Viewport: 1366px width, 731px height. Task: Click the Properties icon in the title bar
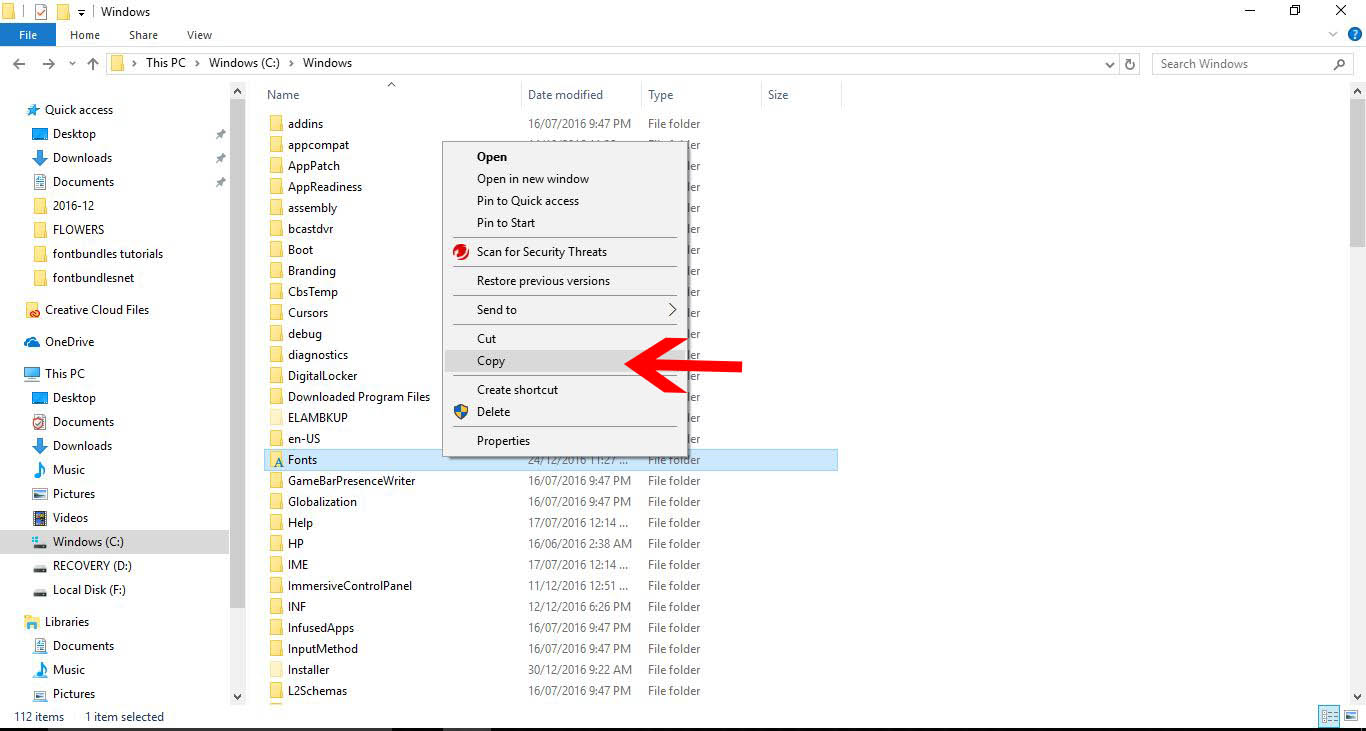pos(41,12)
